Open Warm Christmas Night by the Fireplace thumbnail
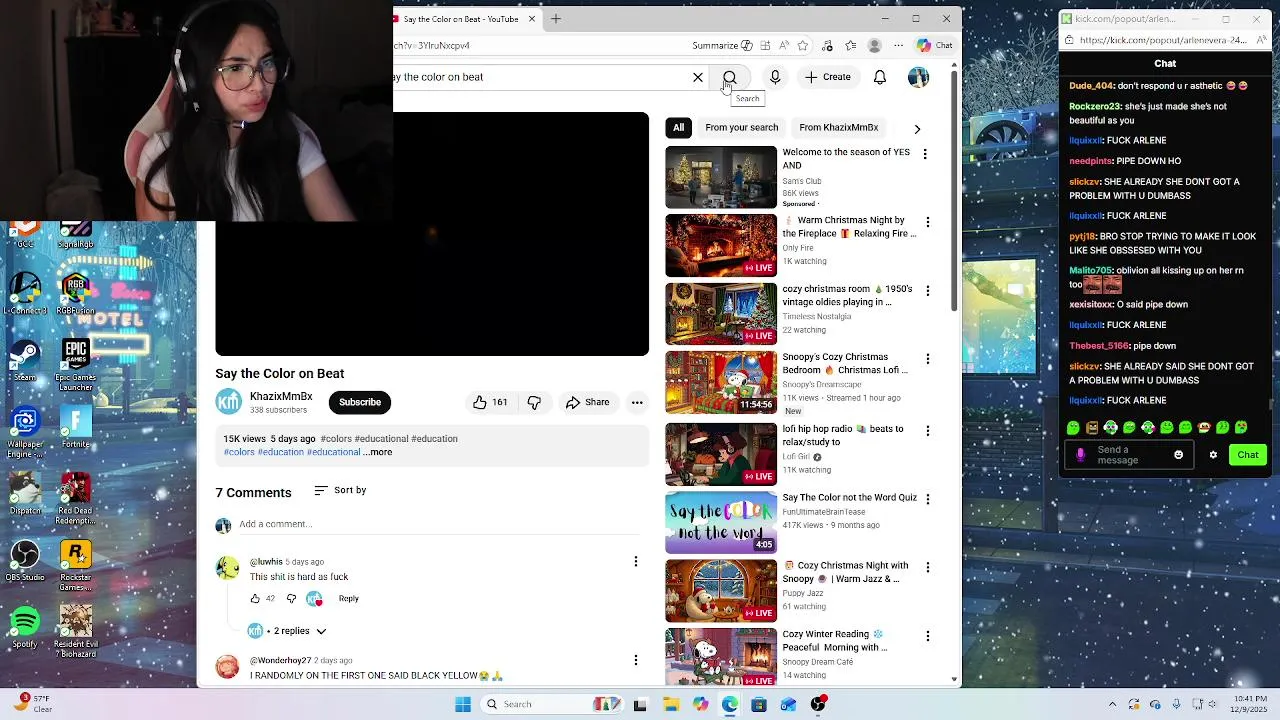Viewport: 1280px width, 720px height. point(721,245)
